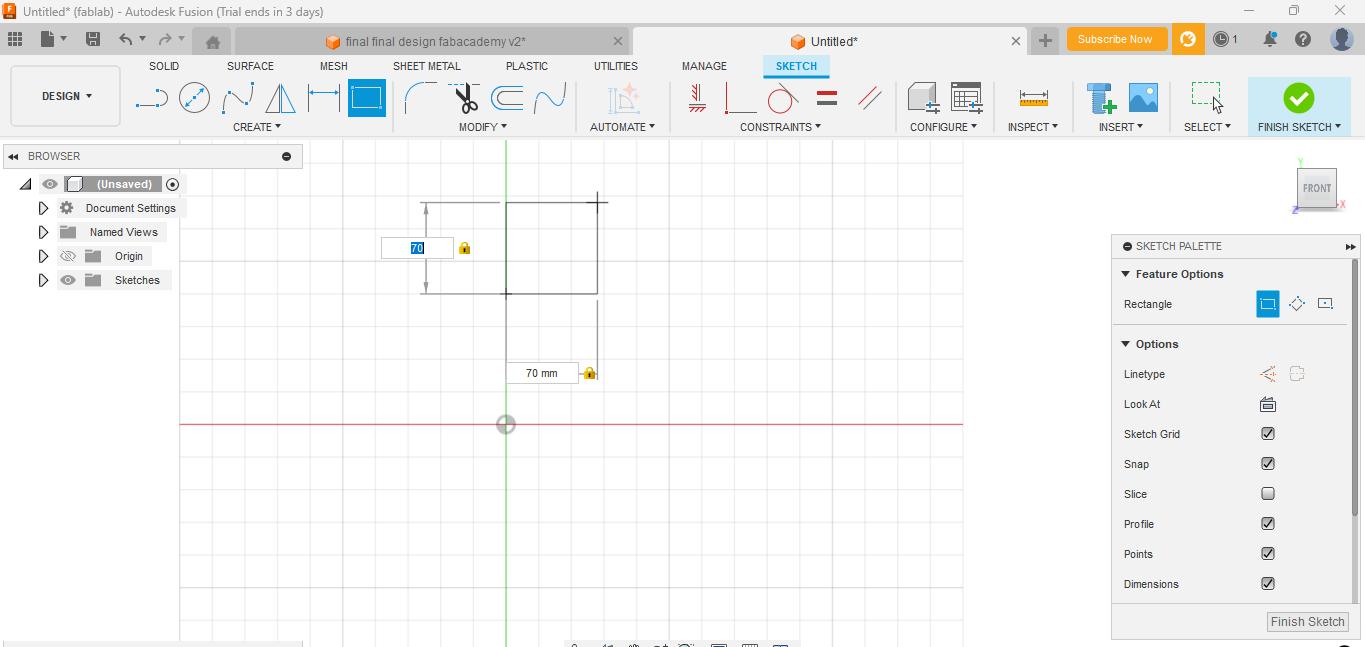
Task: Click the Subscribe Now button
Action: tap(1115, 39)
